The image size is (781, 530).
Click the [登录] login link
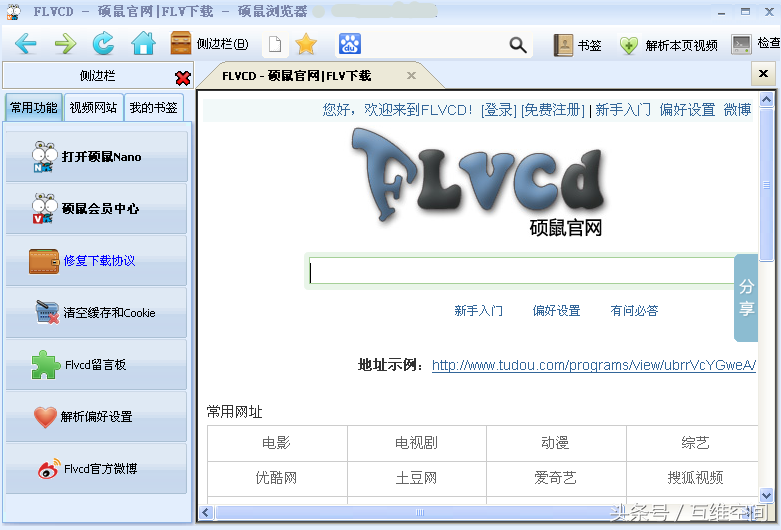(x=499, y=110)
